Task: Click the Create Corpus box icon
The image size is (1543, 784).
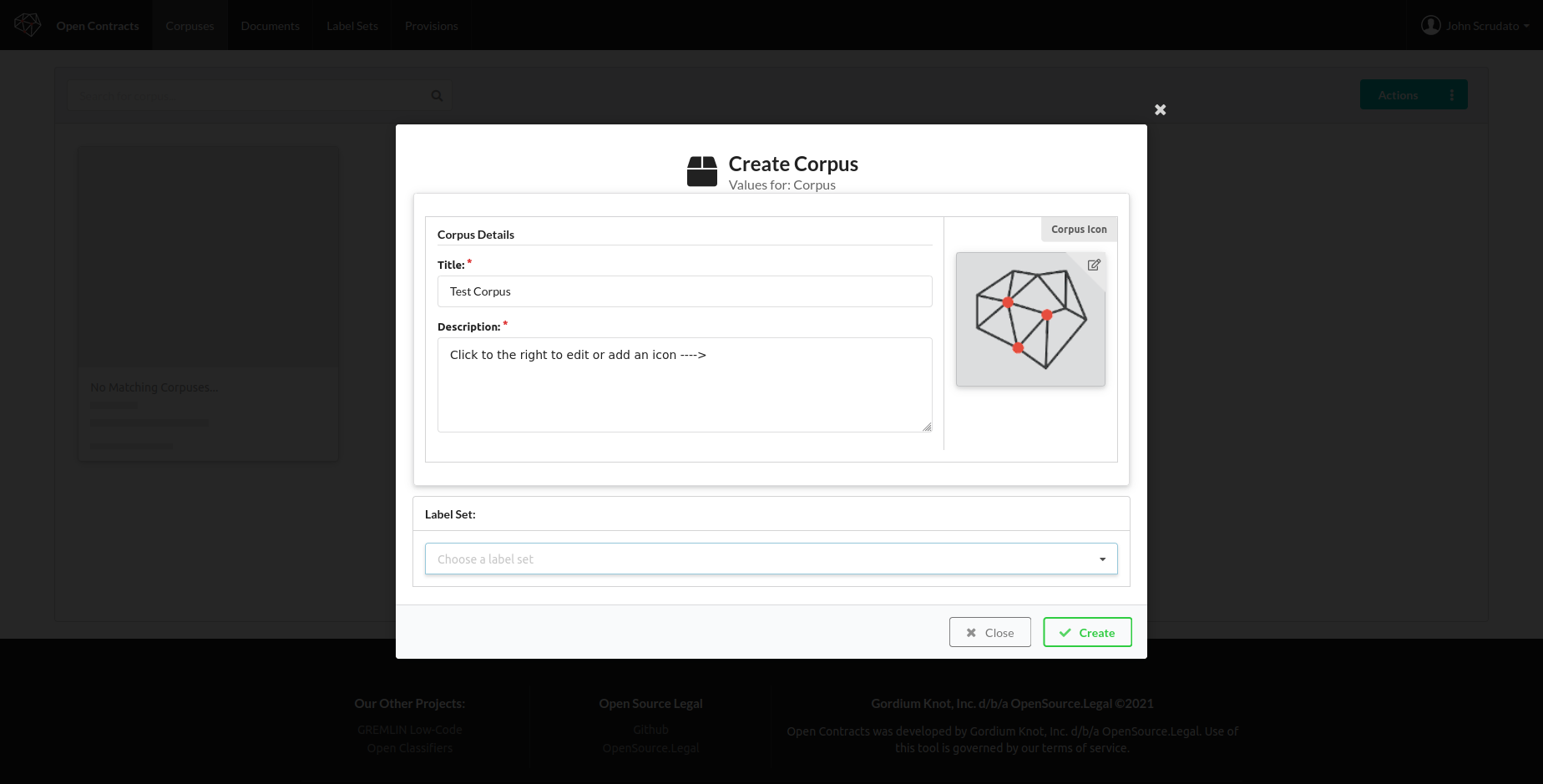Action: (702, 171)
